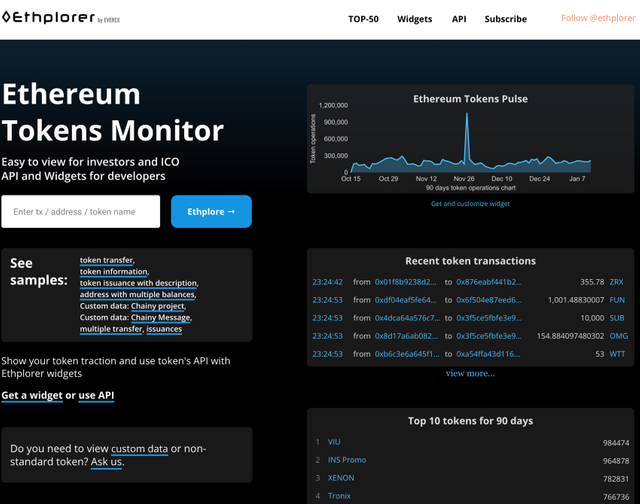Open token issuance with description sample
Viewport: 640px width, 504px height.
(x=138, y=283)
